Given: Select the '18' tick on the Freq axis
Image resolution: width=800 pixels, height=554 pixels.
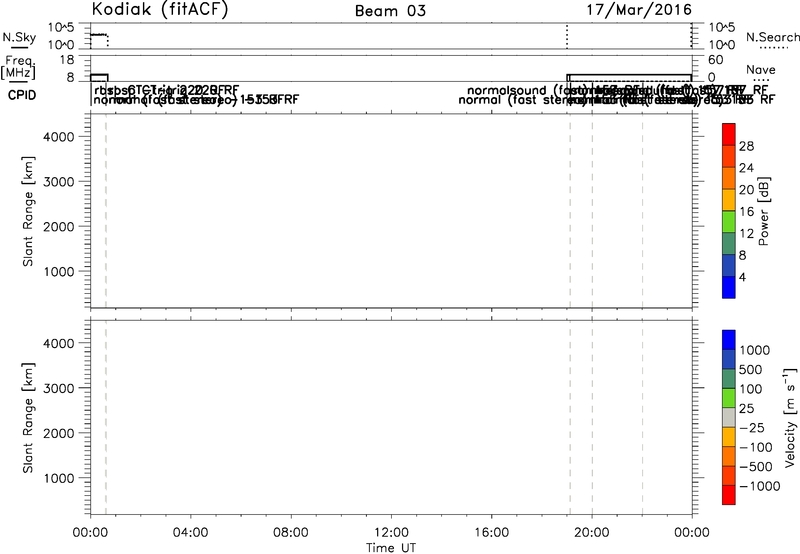Looking at the screenshot, I should click(67, 60).
